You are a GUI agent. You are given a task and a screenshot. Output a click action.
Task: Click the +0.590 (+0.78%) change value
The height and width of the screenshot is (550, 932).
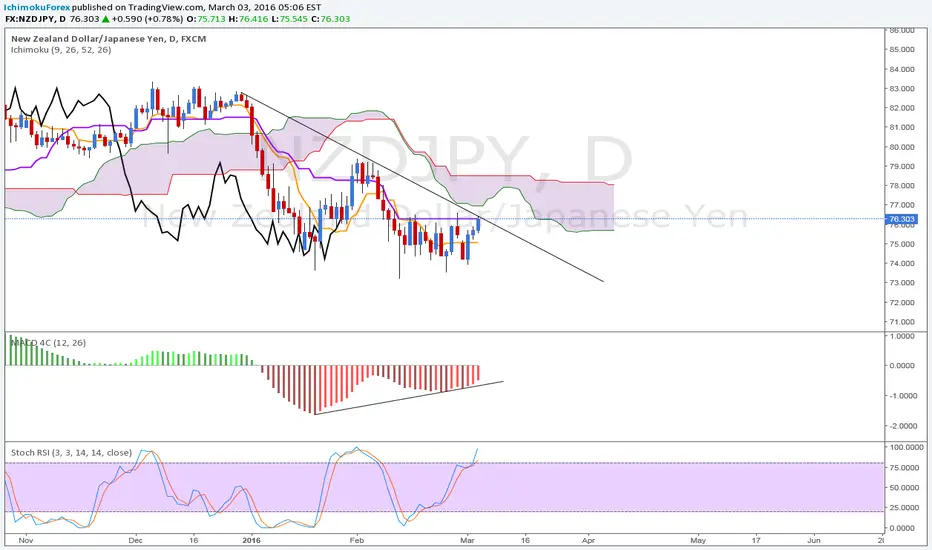click(x=147, y=19)
